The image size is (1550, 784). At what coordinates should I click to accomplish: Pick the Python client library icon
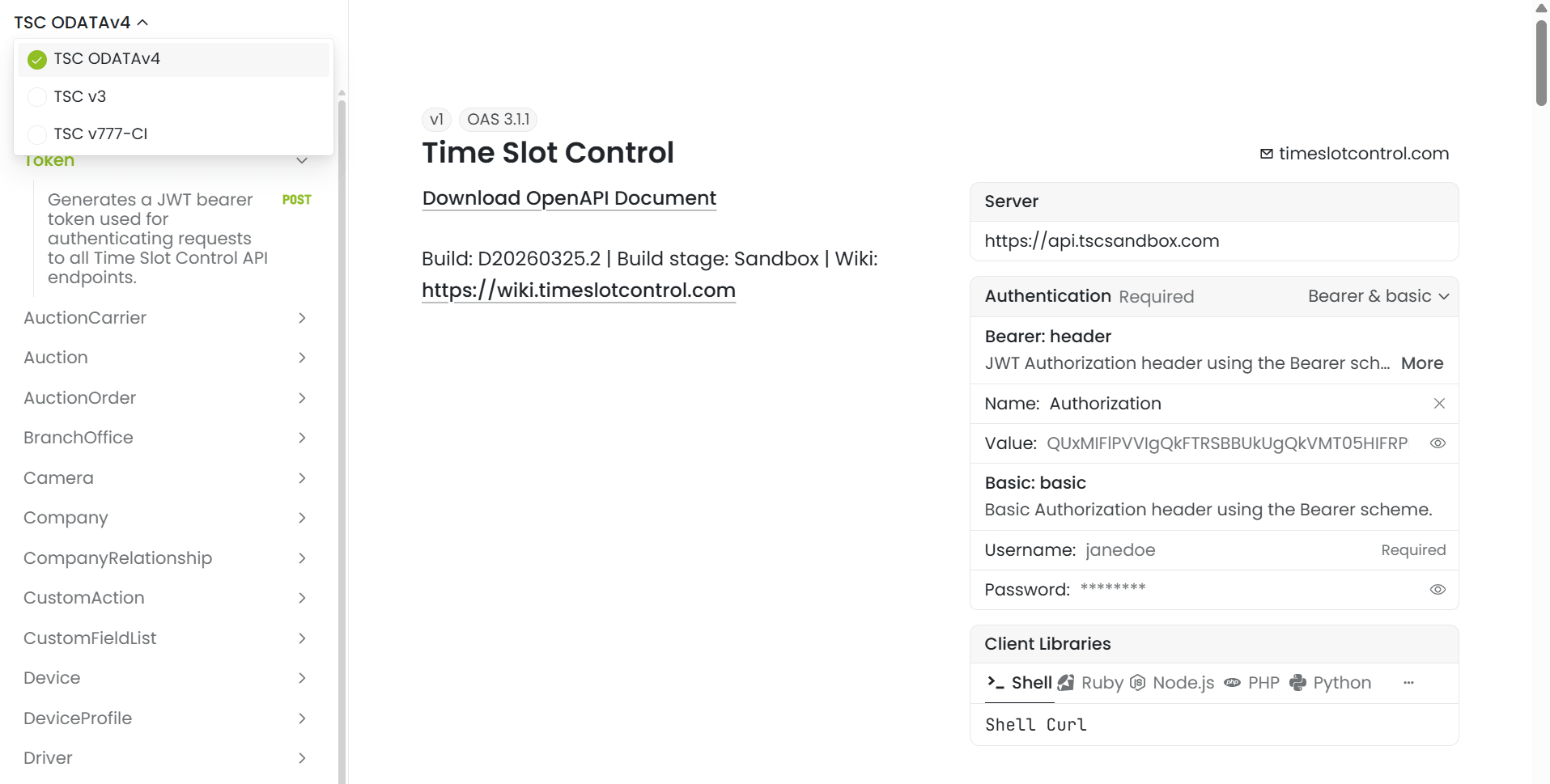(1297, 683)
